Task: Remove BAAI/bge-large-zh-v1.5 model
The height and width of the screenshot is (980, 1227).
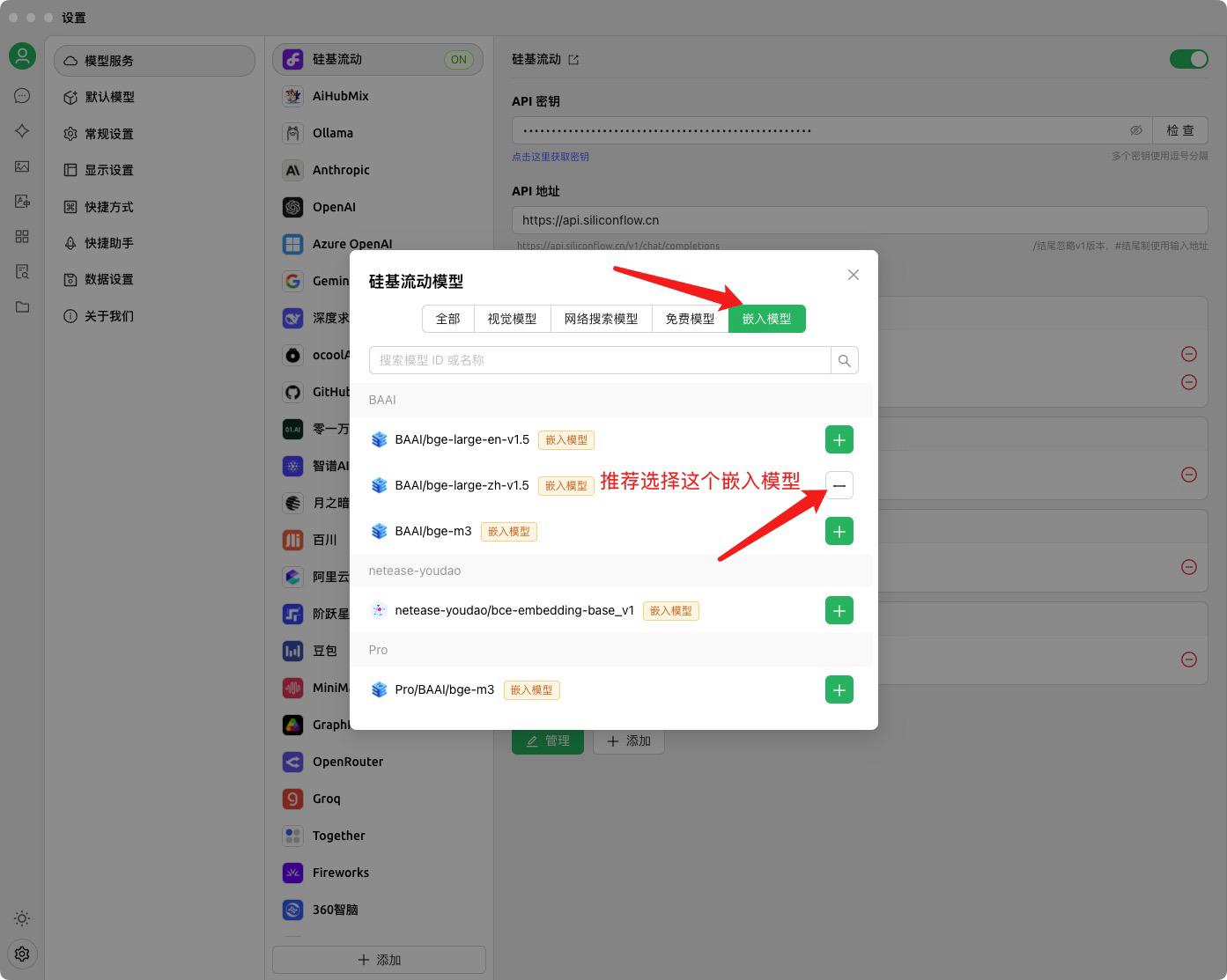Action: click(x=839, y=485)
